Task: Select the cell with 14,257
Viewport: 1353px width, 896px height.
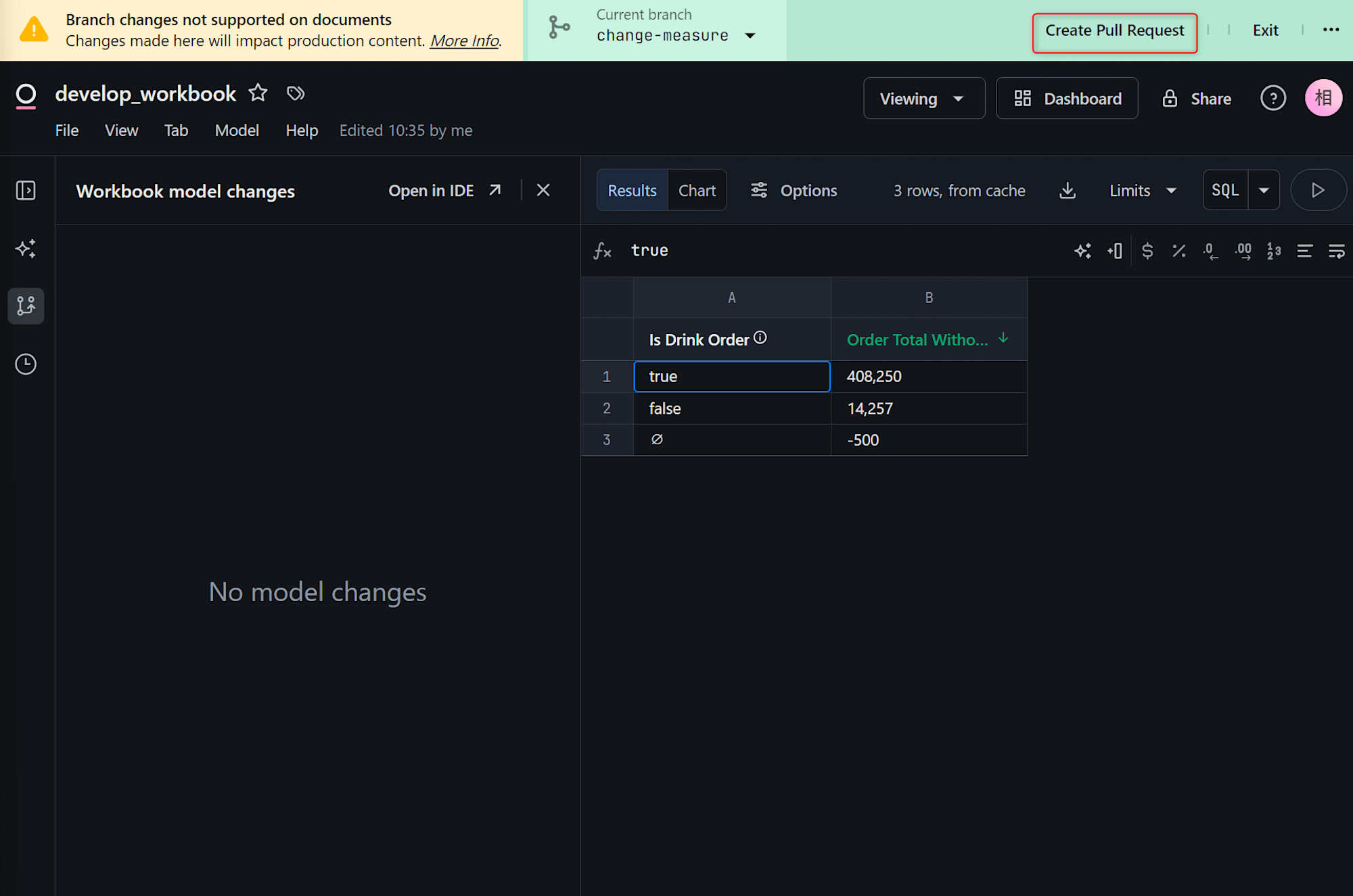Action: [929, 408]
